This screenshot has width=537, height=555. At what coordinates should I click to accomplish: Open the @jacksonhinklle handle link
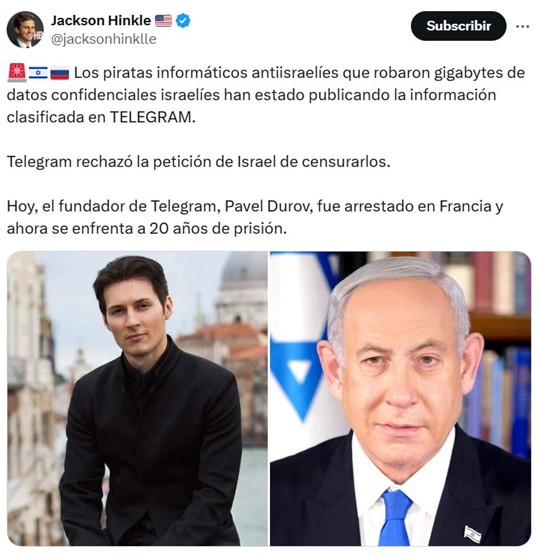pyautogui.click(x=103, y=39)
